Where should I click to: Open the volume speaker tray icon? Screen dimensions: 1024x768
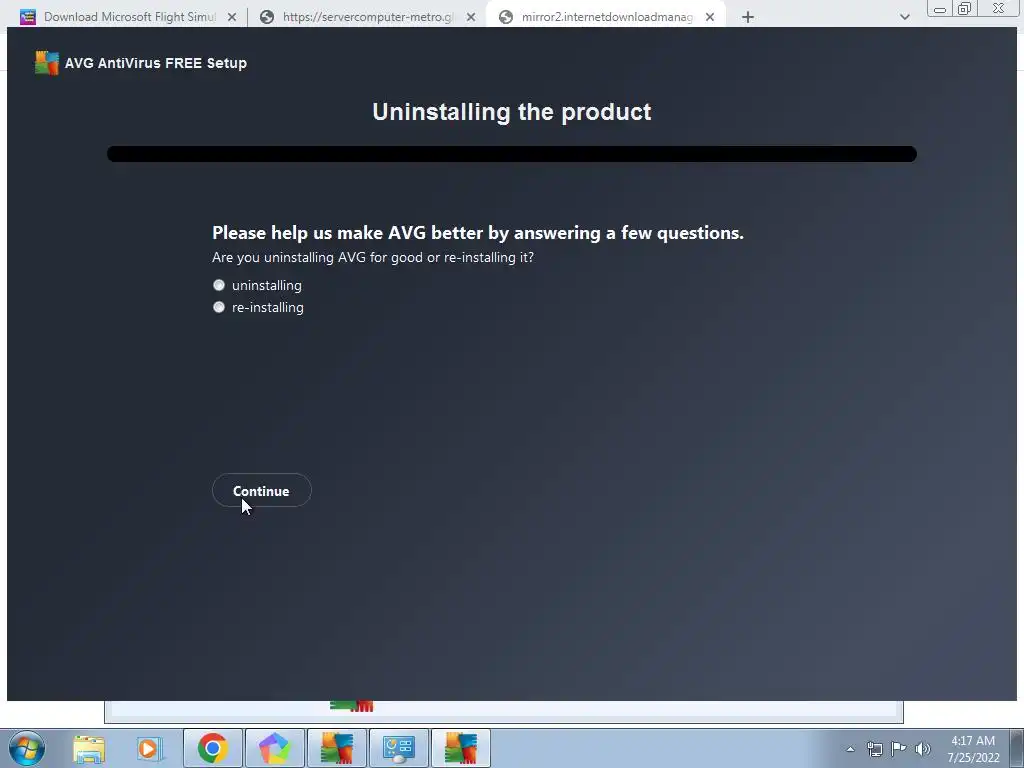pyautogui.click(x=923, y=749)
